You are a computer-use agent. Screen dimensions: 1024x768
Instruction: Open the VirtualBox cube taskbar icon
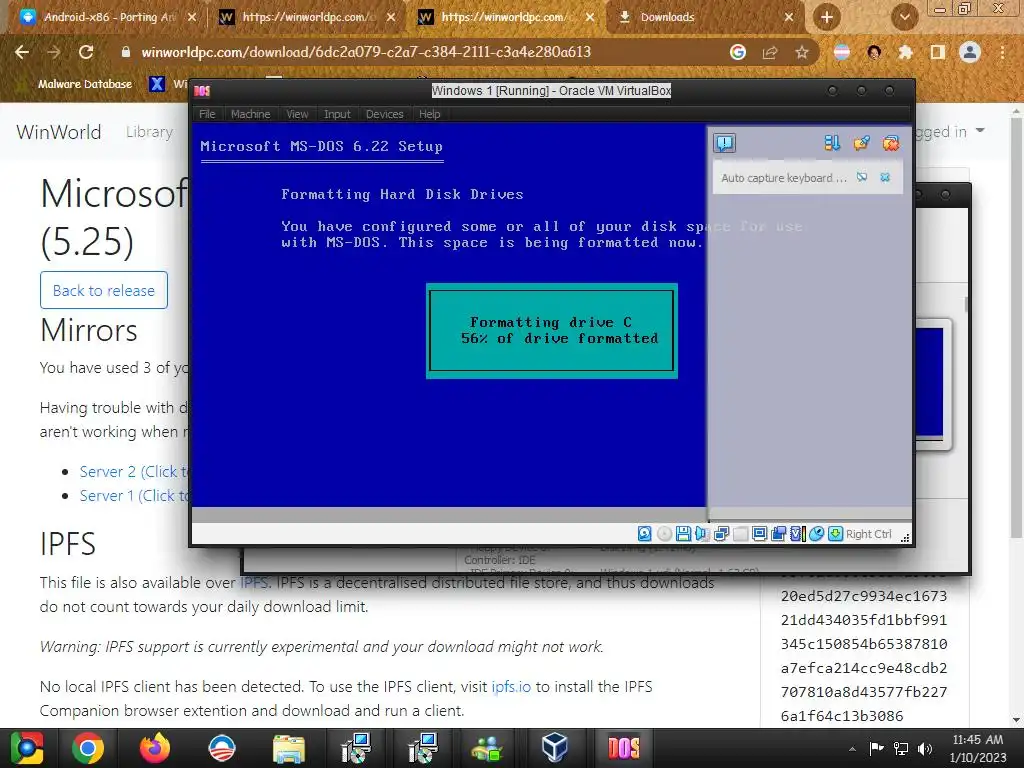pyautogui.click(x=554, y=748)
